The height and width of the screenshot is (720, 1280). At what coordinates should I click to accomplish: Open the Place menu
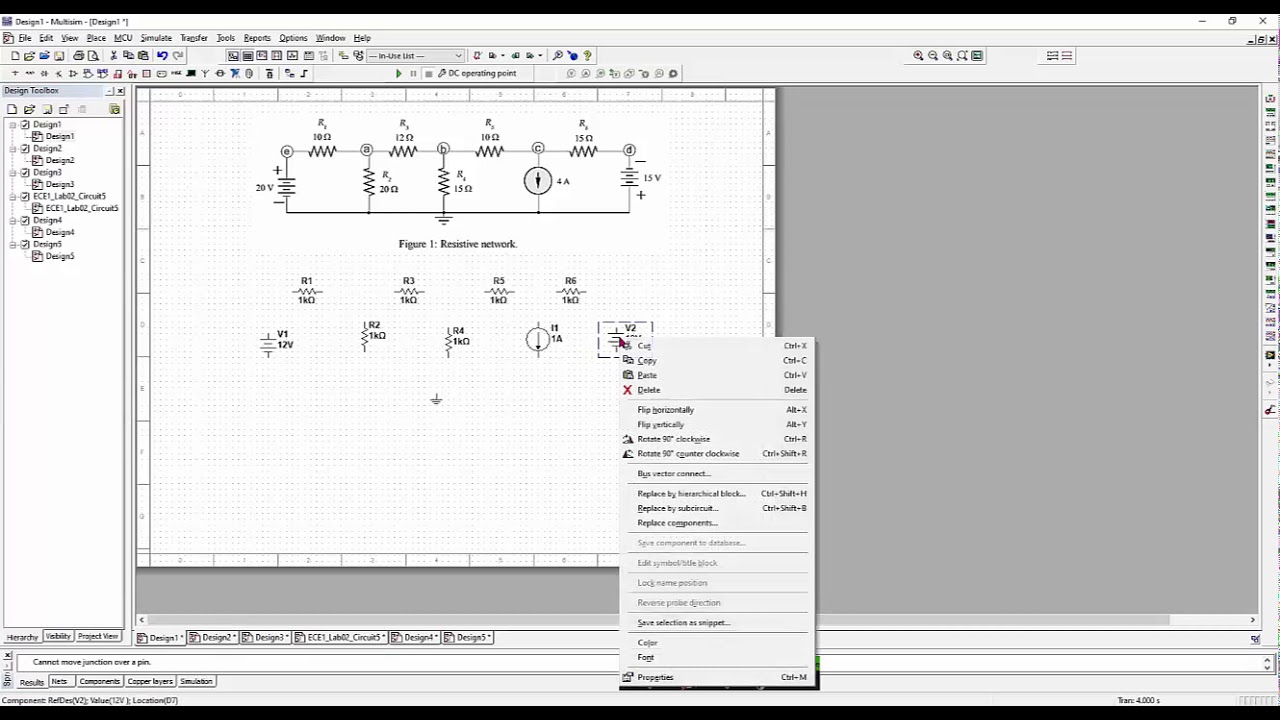point(96,38)
